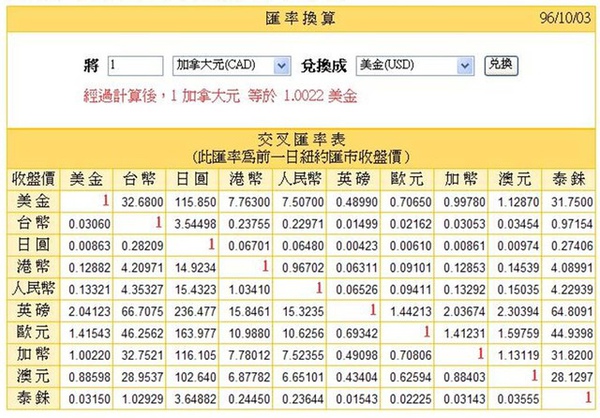
Task: Click the 澳元 row label
Action: [x=33, y=376]
